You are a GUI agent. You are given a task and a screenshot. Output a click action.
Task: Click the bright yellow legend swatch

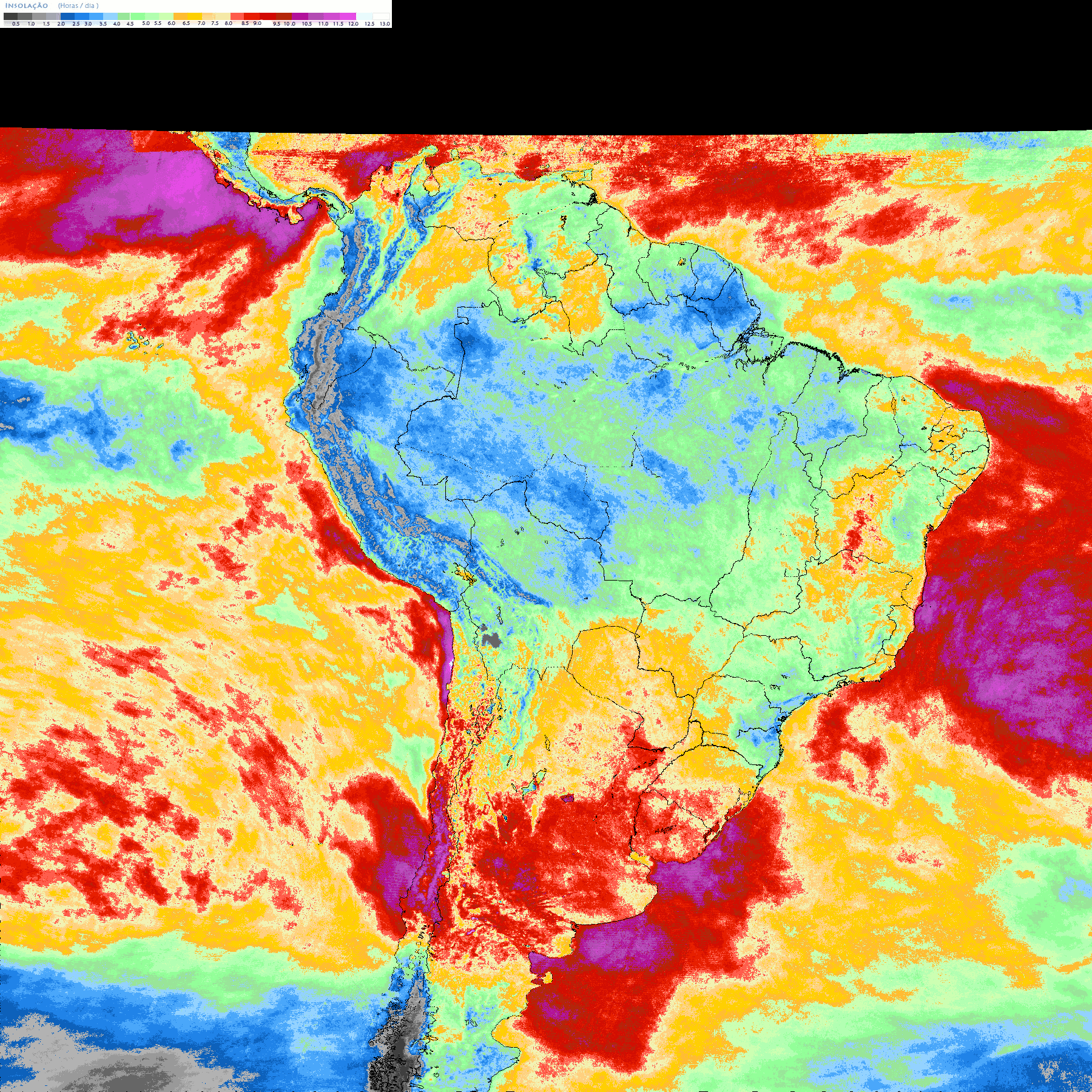click(x=195, y=16)
